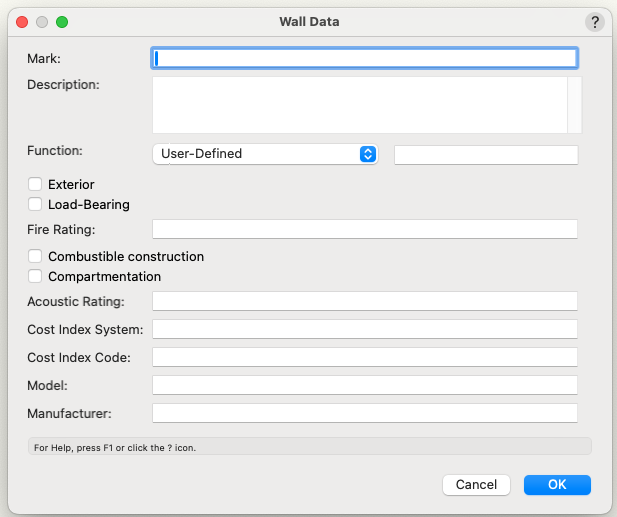The height and width of the screenshot is (517, 617).
Task: Close the Wall Data dialog with the red button
Action: click(22, 21)
